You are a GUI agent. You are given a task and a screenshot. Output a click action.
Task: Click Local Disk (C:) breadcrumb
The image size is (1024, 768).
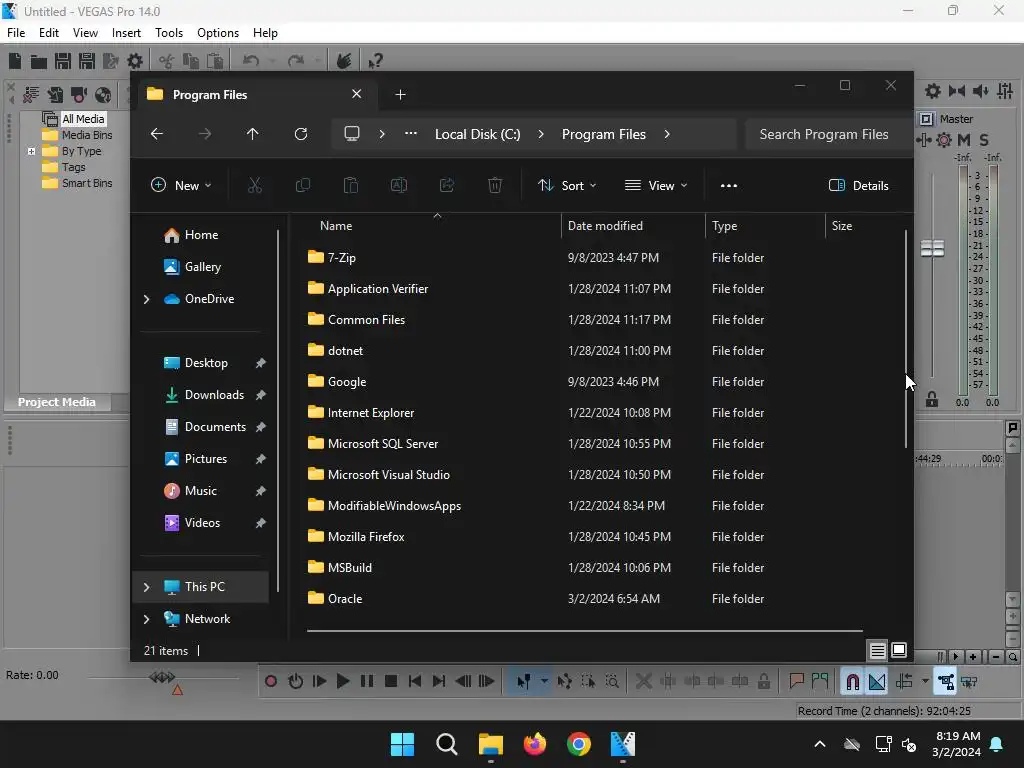coord(477,134)
